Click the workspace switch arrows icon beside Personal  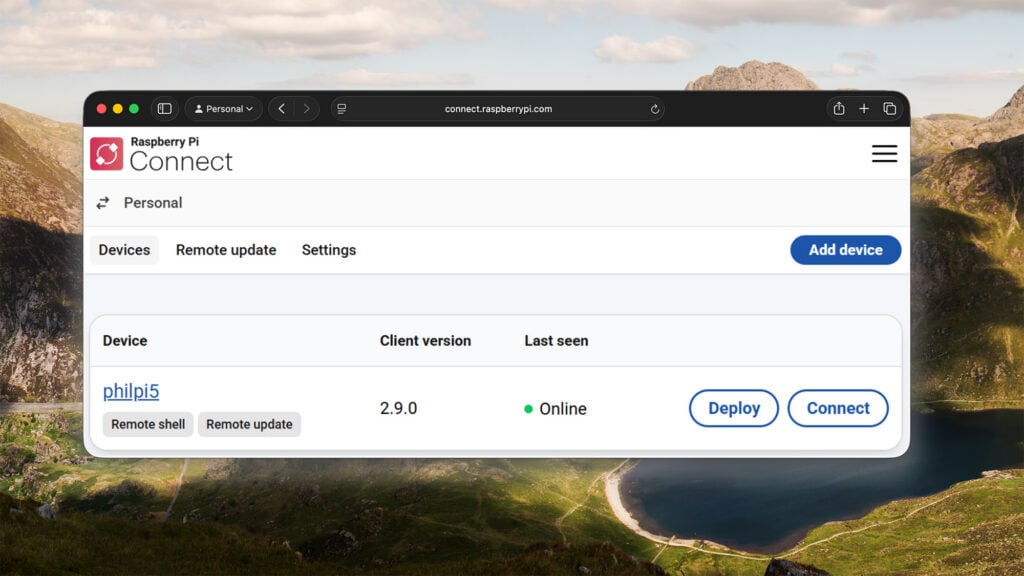[x=103, y=202]
